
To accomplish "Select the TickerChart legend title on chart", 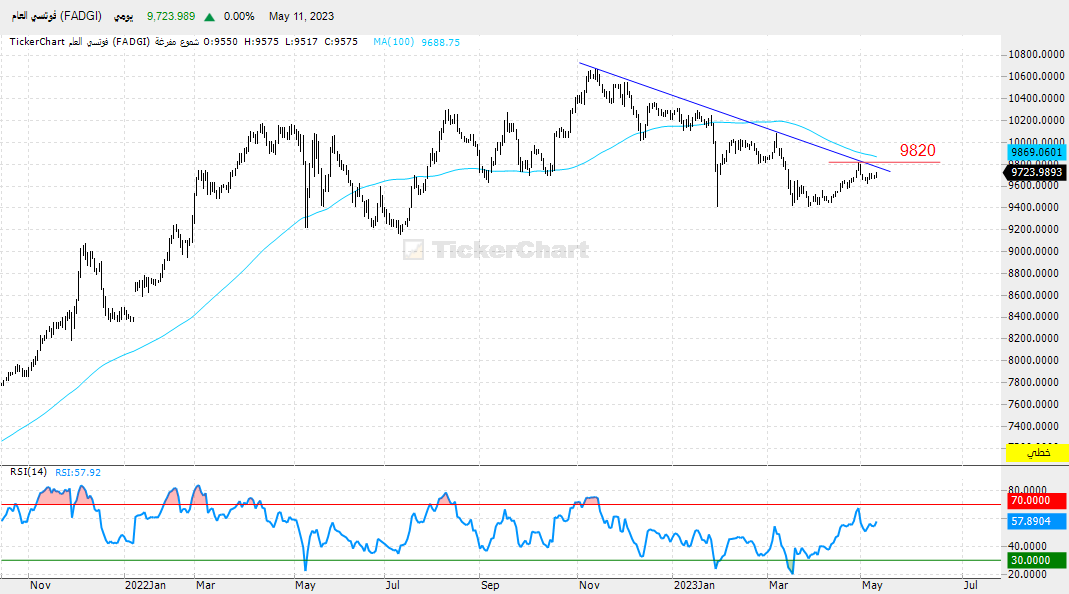I will click(x=37, y=42).
